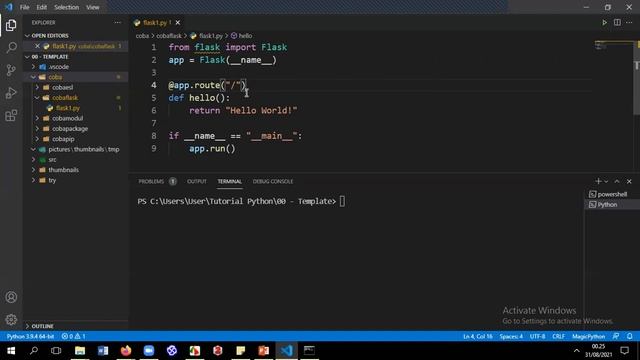Image resolution: width=640 pixels, height=360 pixels.
Task: Create a new terminal with plus icon
Action: pos(598,181)
